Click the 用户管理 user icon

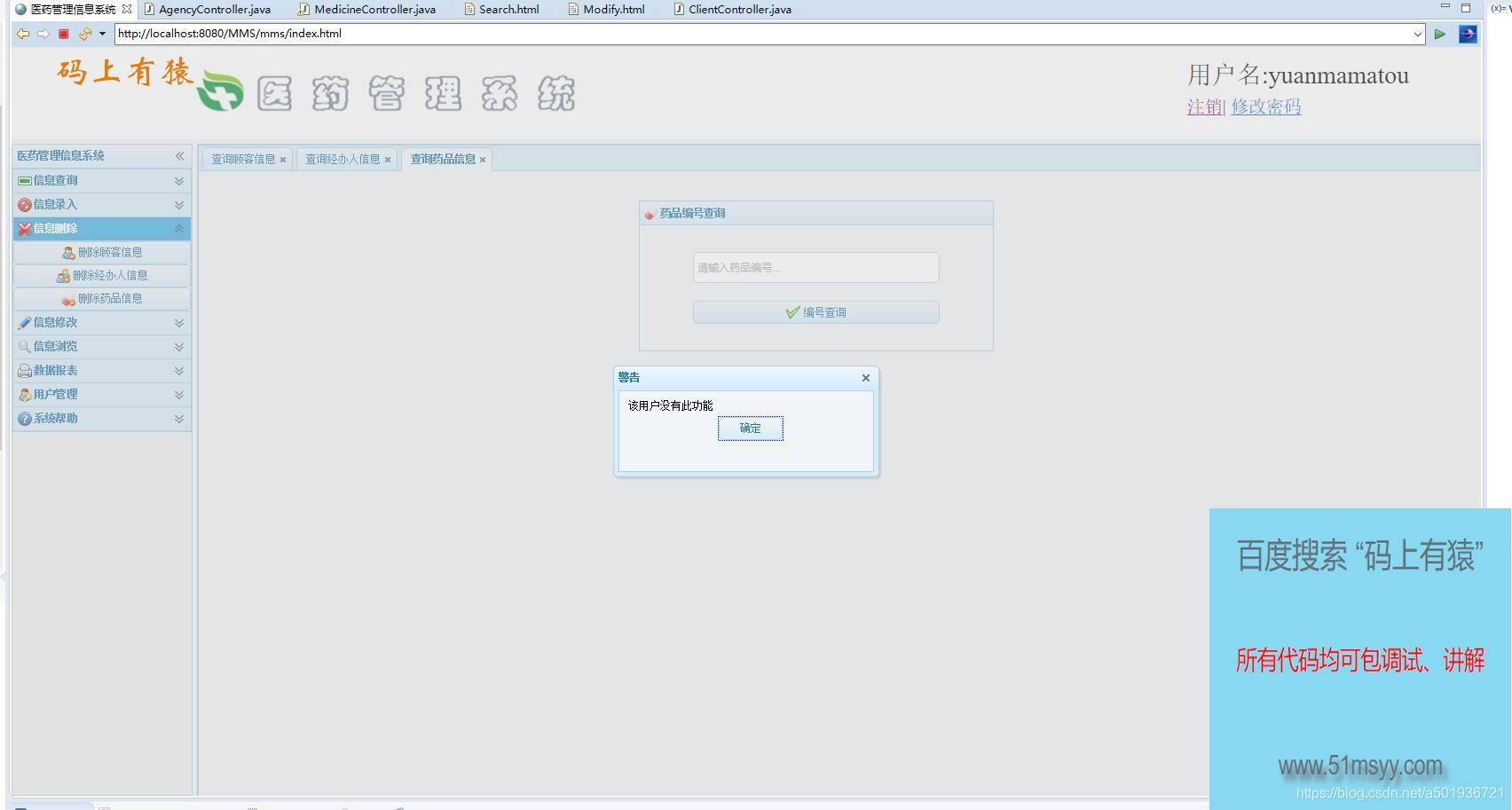pos(25,395)
